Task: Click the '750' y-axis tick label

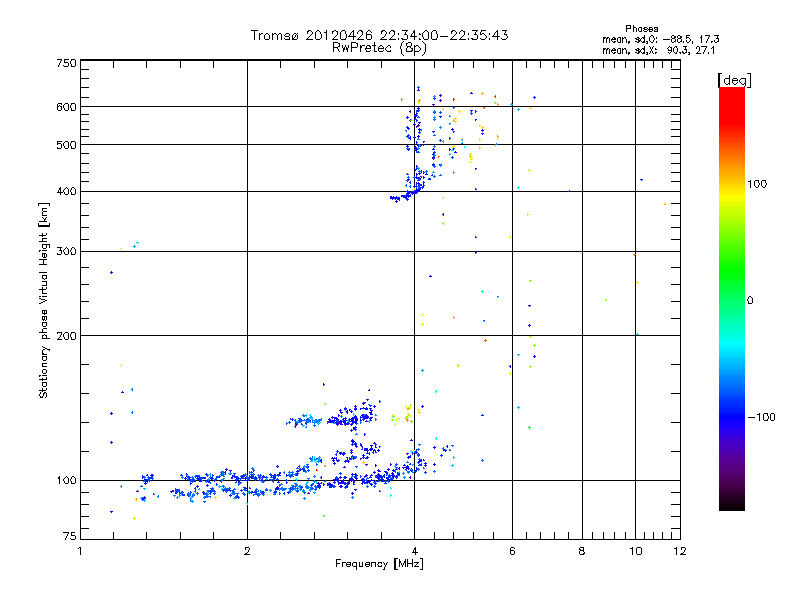Action: click(66, 63)
